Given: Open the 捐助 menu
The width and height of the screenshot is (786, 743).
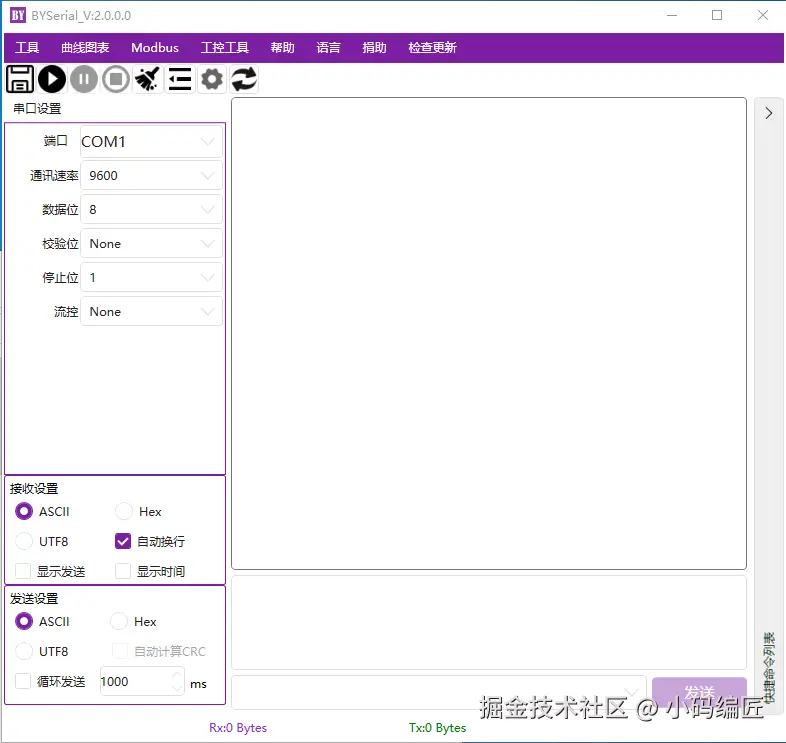Looking at the screenshot, I should [x=374, y=48].
